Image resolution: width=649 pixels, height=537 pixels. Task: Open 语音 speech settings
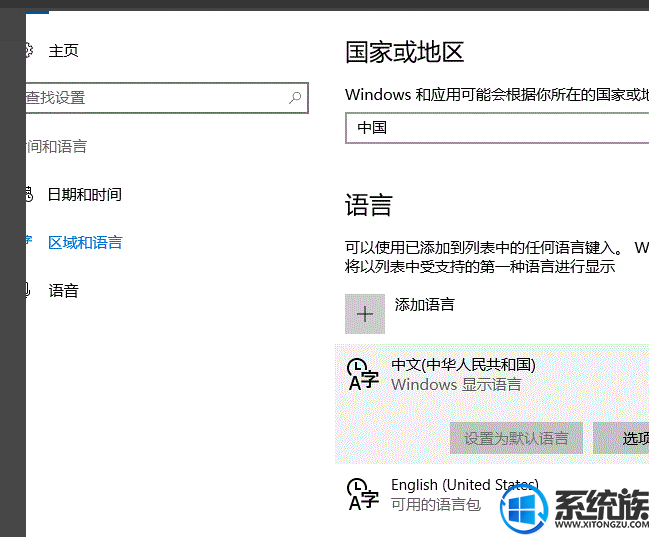[x=63, y=291]
